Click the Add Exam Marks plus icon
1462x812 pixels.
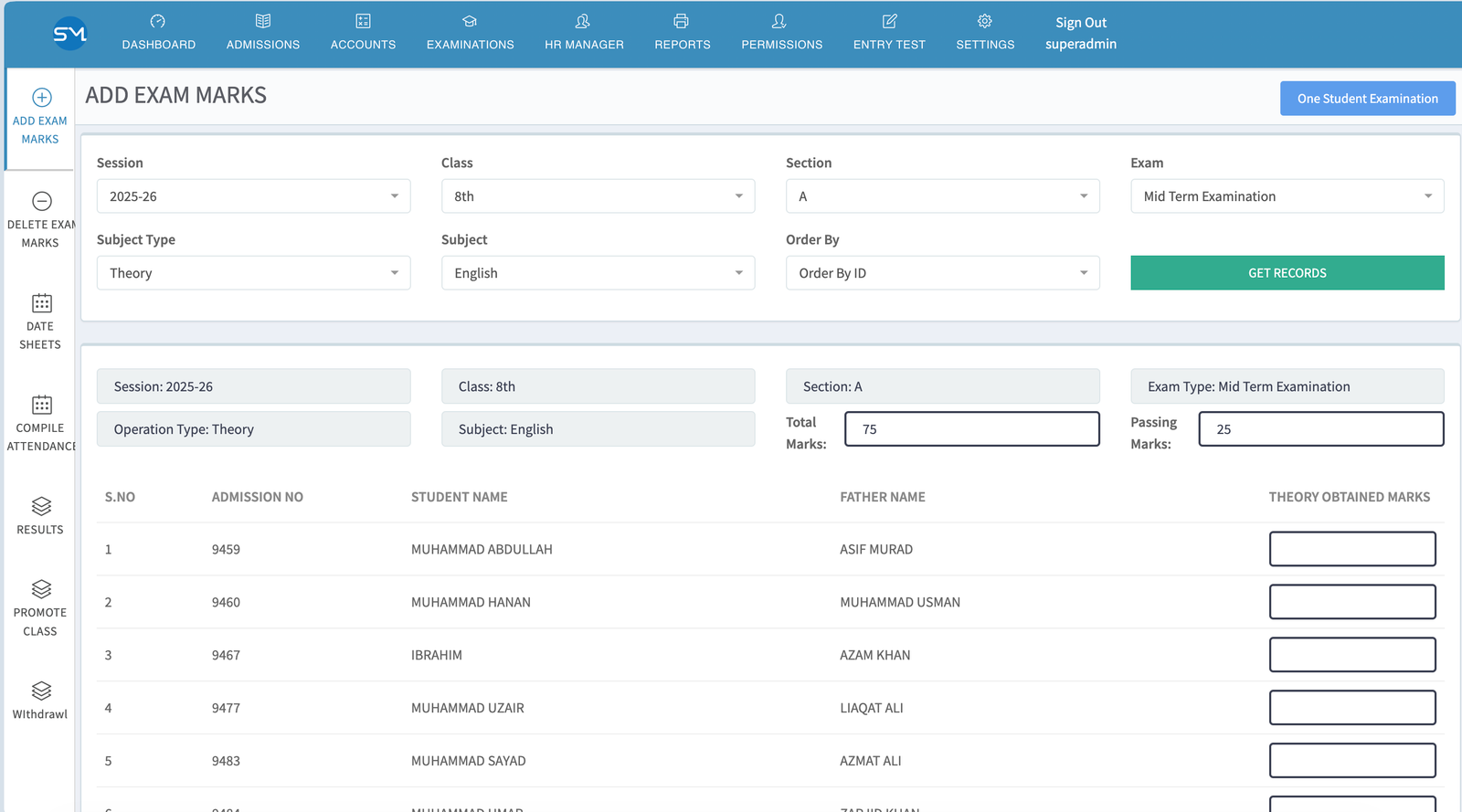point(42,97)
